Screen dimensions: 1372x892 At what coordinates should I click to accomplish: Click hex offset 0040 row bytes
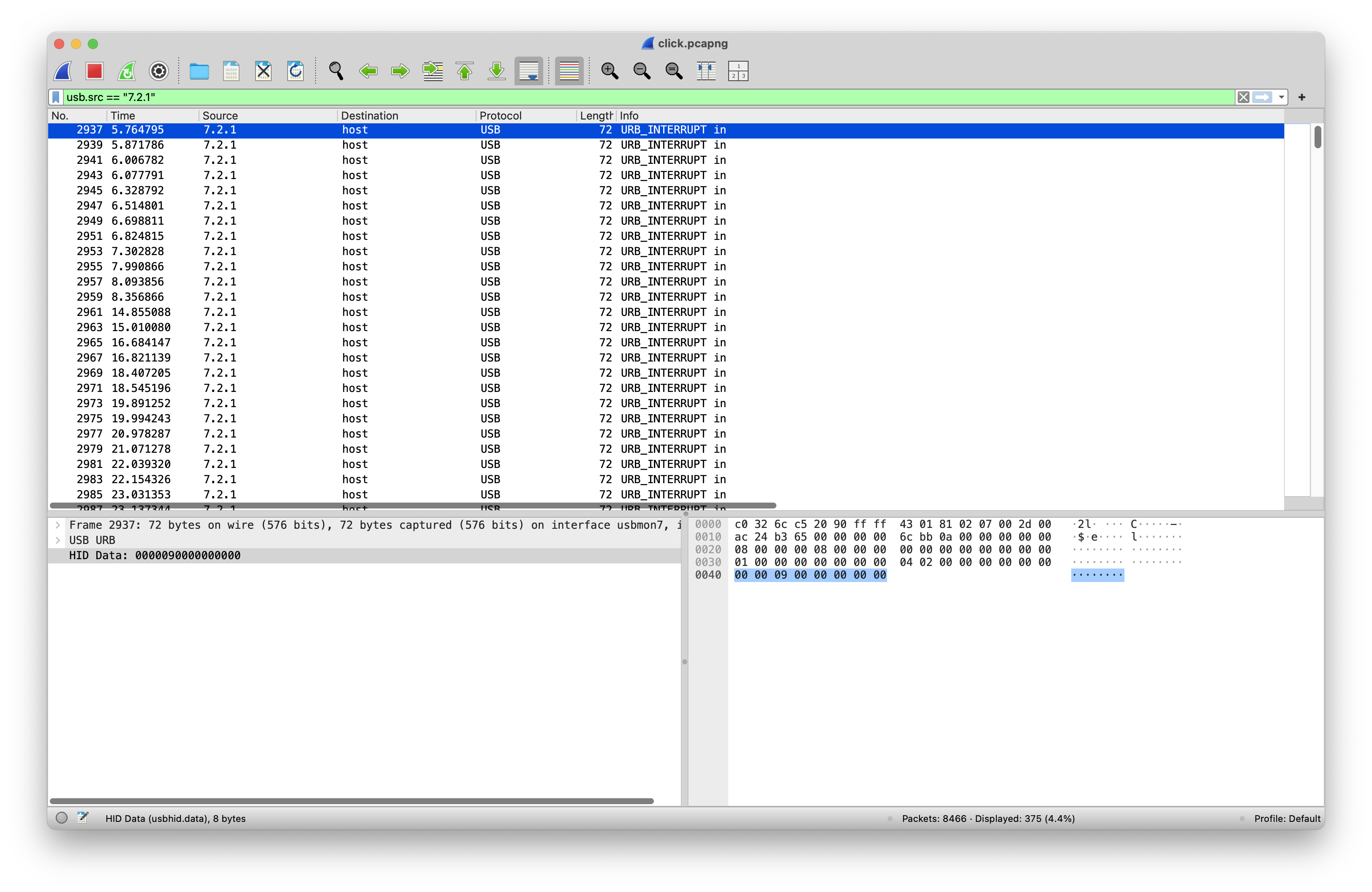tap(810, 575)
